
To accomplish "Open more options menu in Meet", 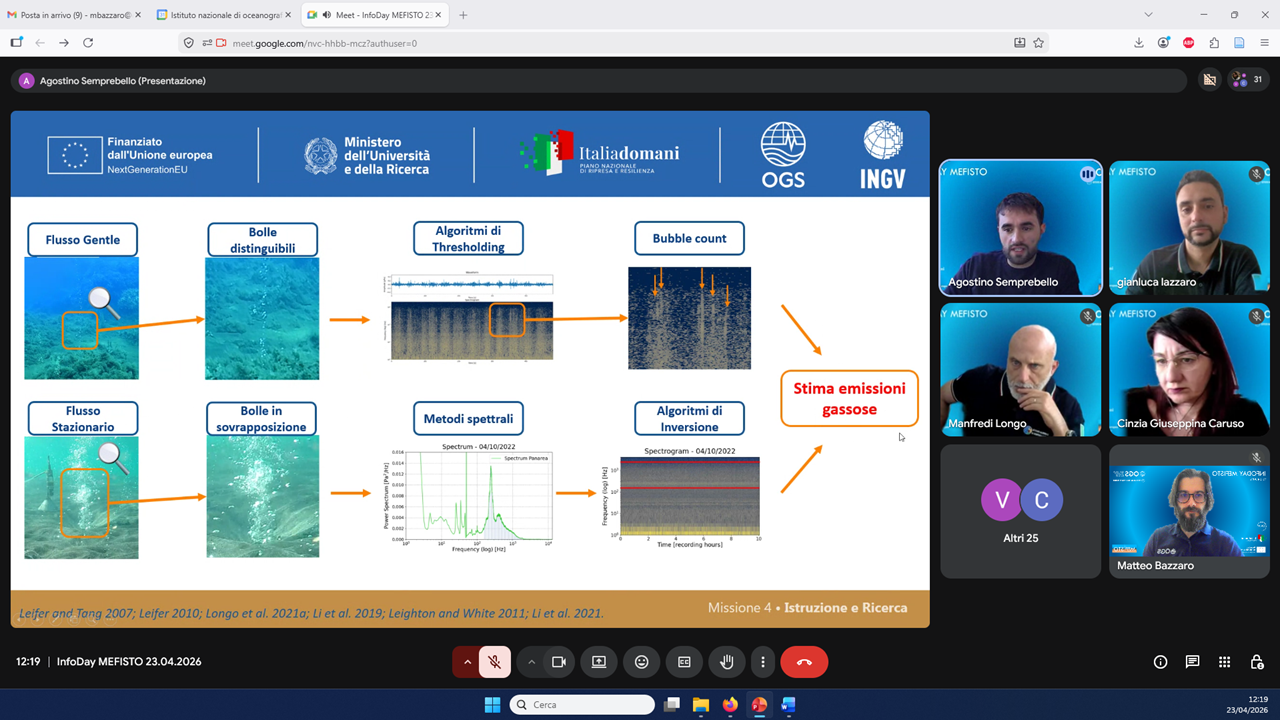I will (x=763, y=662).
